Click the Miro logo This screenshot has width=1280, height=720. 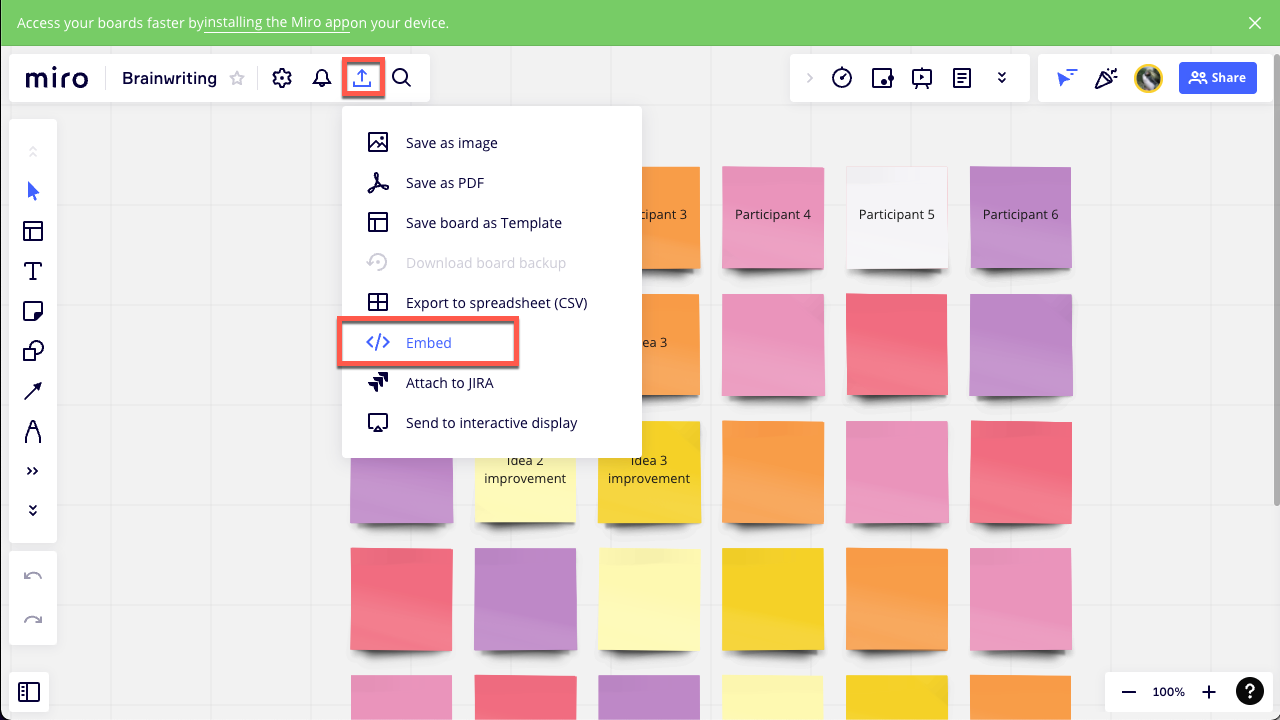[x=57, y=78]
